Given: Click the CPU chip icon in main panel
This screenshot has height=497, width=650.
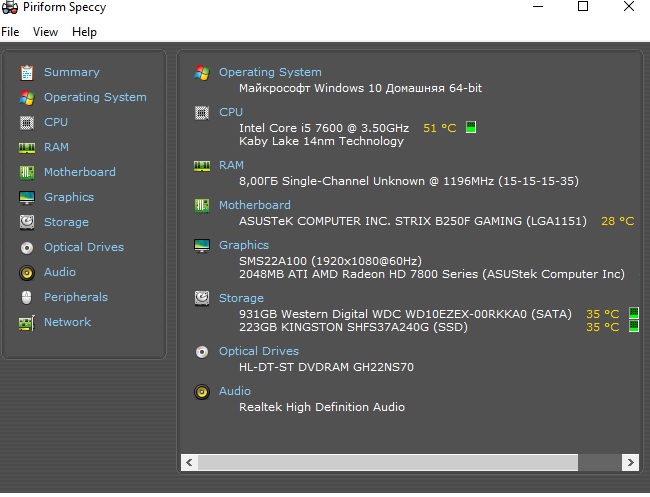Looking at the screenshot, I should click(202, 112).
